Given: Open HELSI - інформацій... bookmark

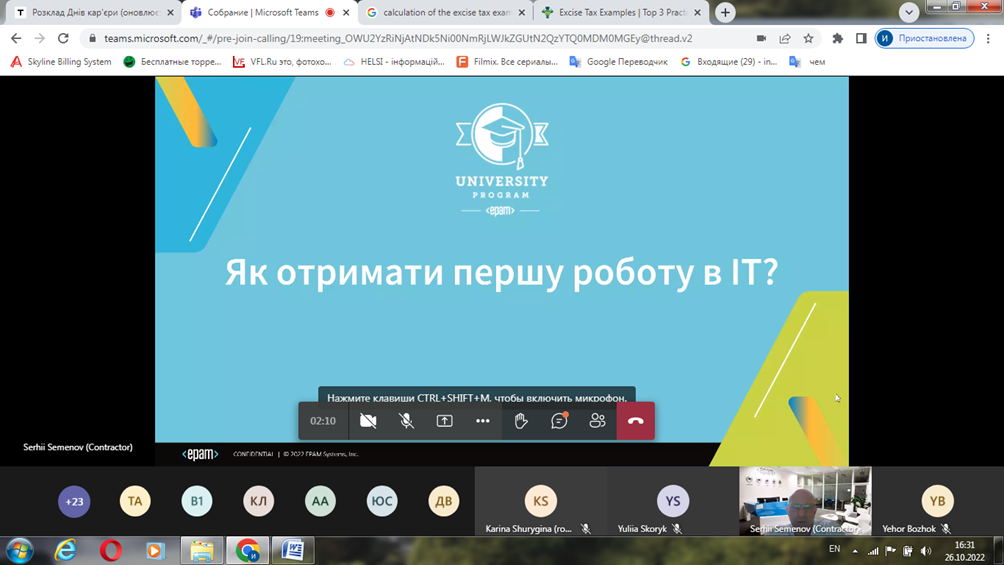Looking at the screenshot, I should pos(394,62).
